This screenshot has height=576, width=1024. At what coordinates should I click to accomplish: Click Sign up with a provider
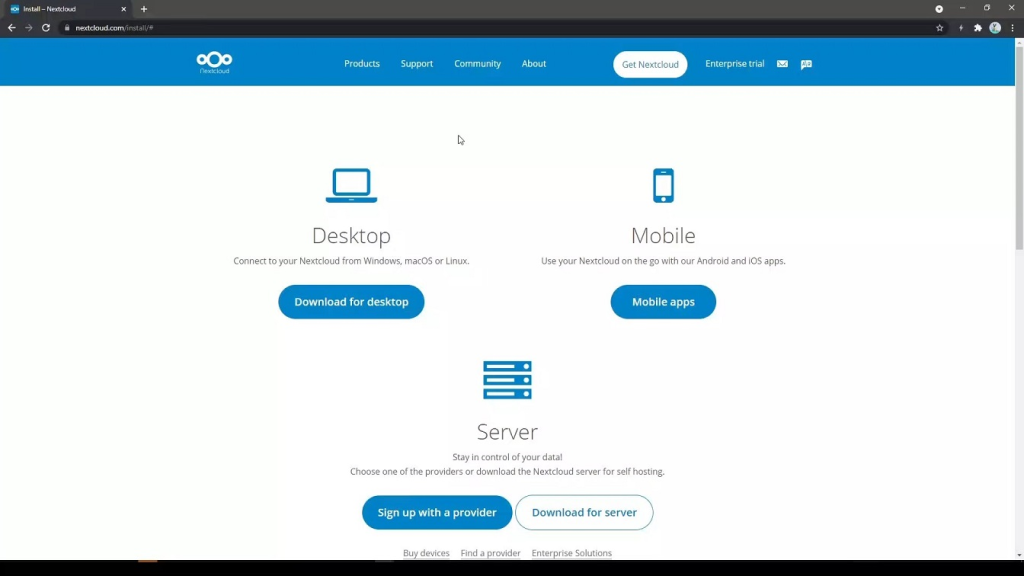click(437, 513)
